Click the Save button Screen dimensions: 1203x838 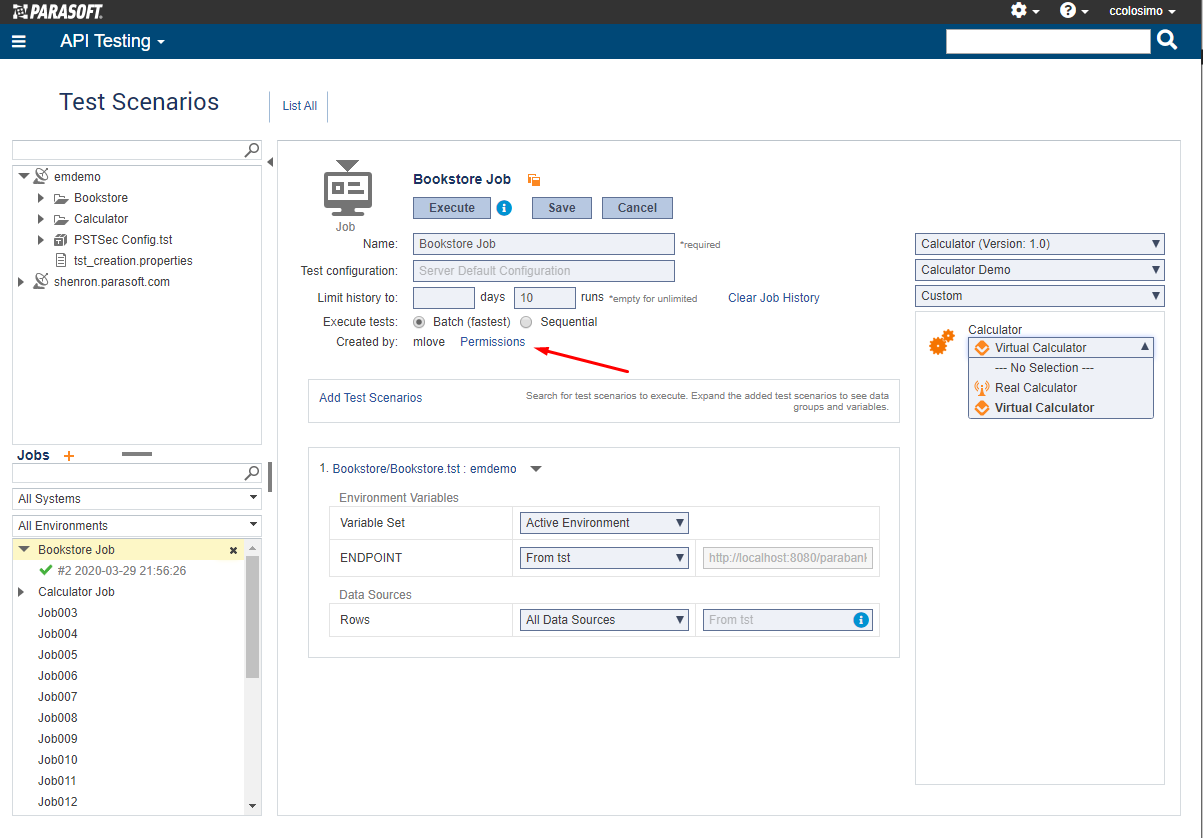pos(562,208)
